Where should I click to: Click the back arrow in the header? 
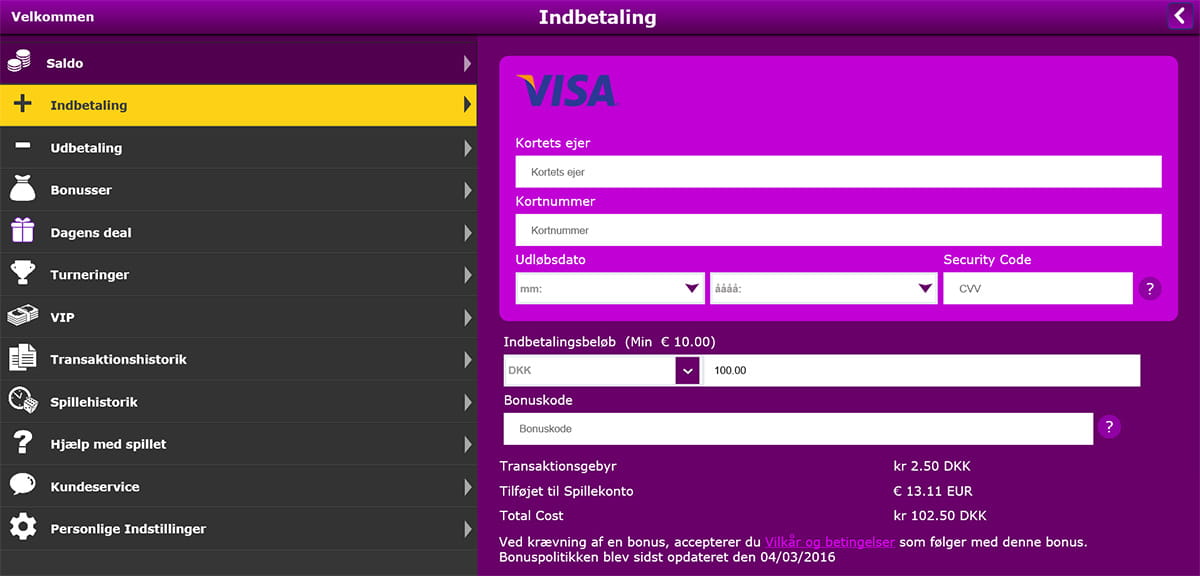(1179, 16)
